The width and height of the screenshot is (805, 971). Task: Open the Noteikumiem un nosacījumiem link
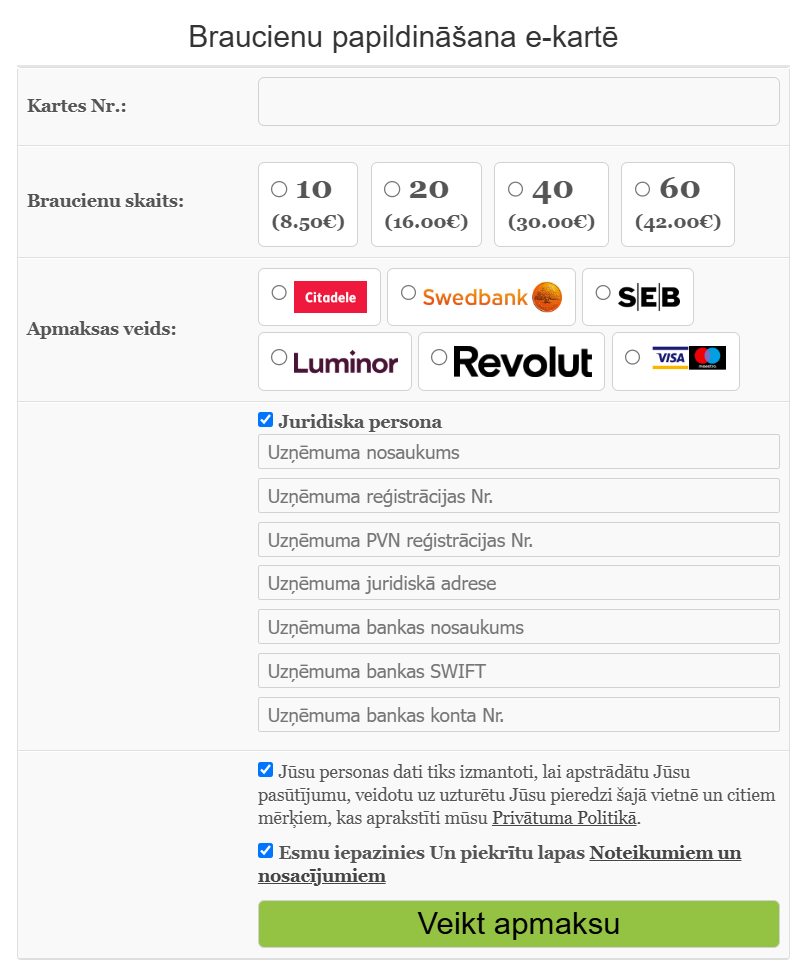point(665,853)
